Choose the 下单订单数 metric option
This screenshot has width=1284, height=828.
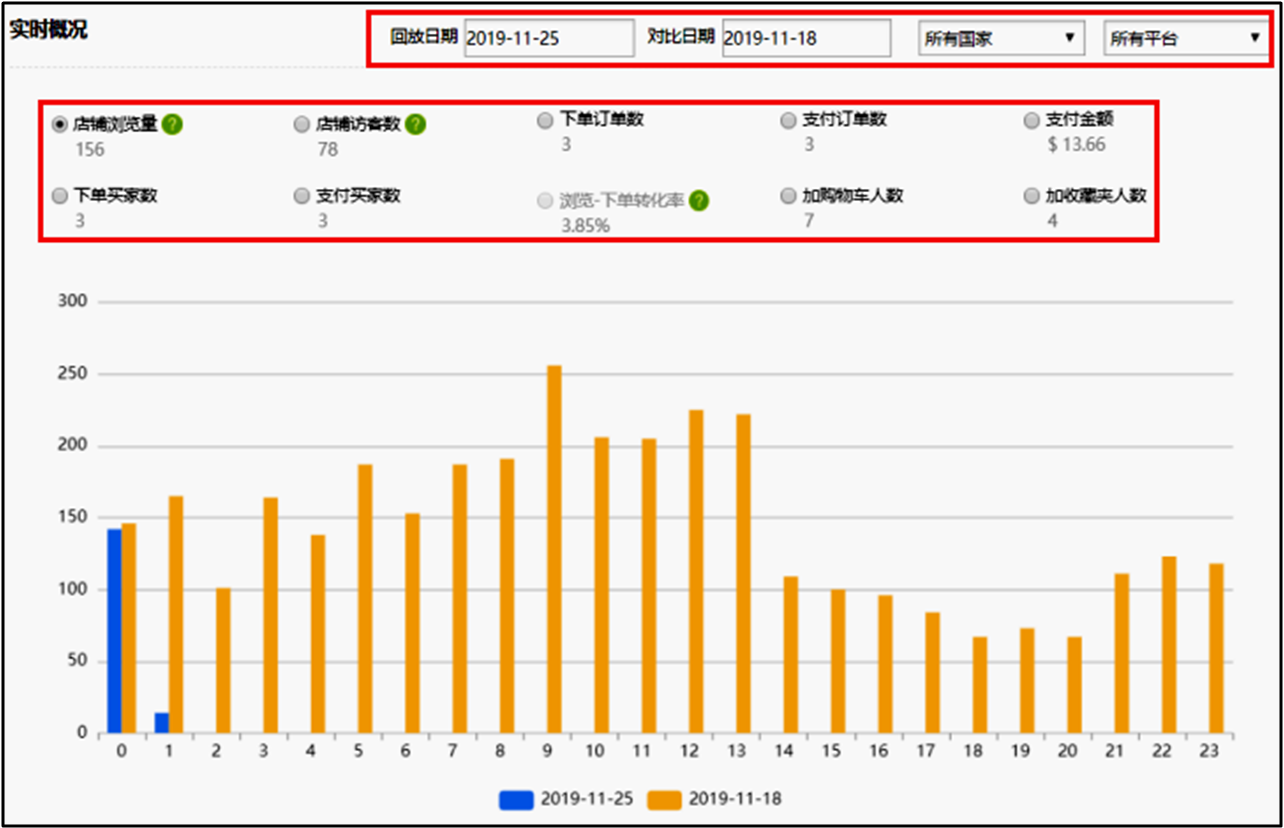545,120
